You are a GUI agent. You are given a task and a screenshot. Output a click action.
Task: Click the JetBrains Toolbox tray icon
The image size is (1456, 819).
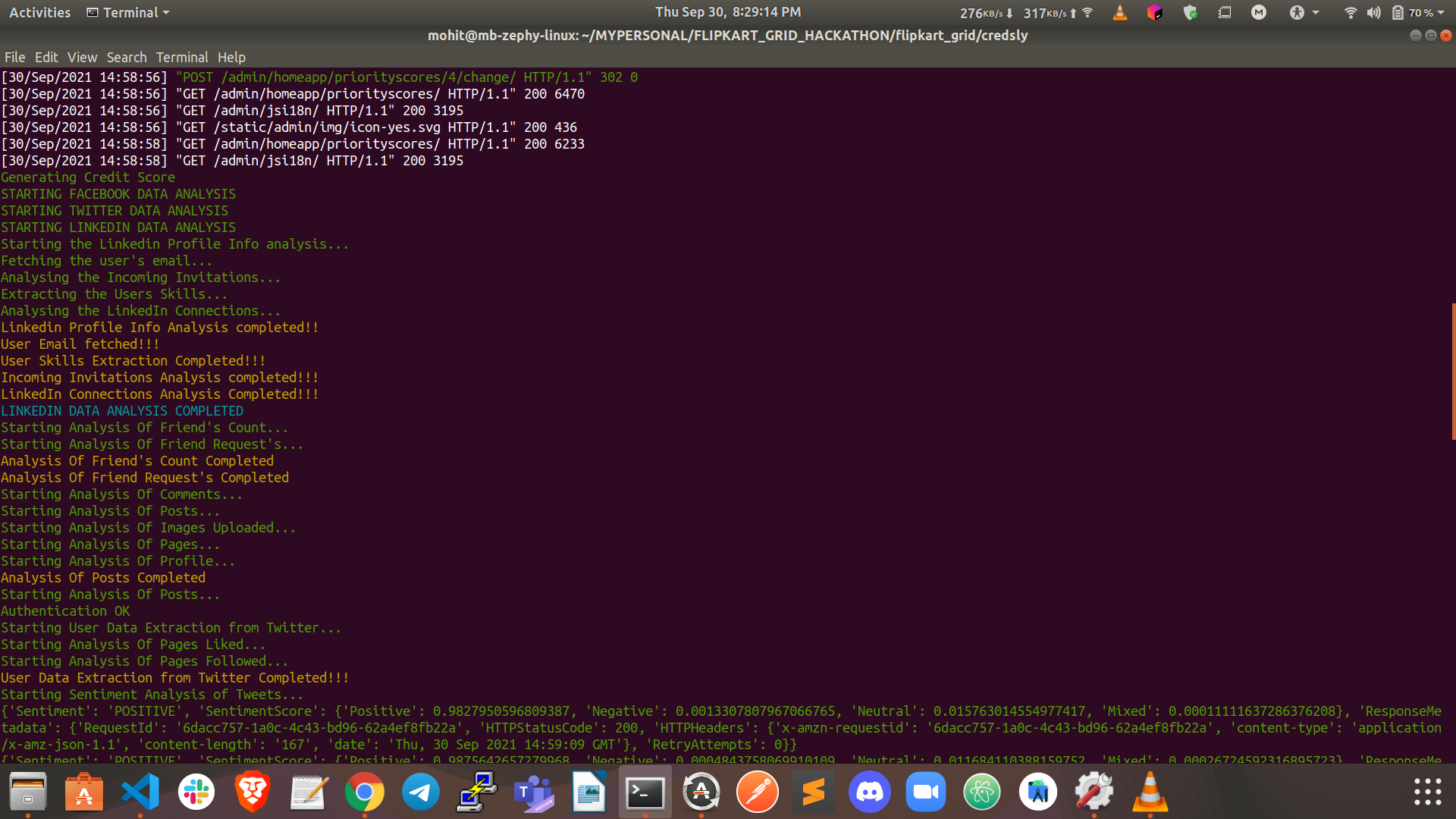pos(1155,12)
